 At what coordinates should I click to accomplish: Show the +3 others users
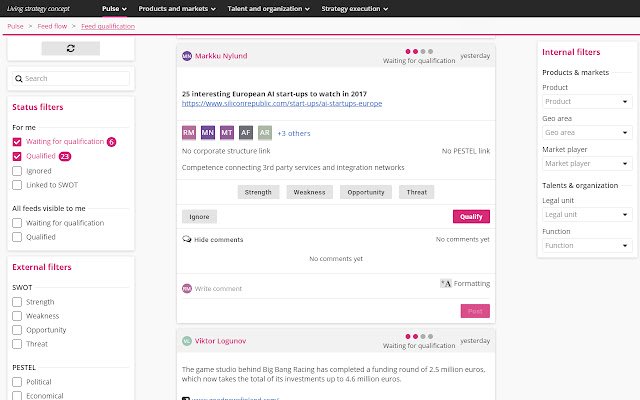[x=294, y=133]
